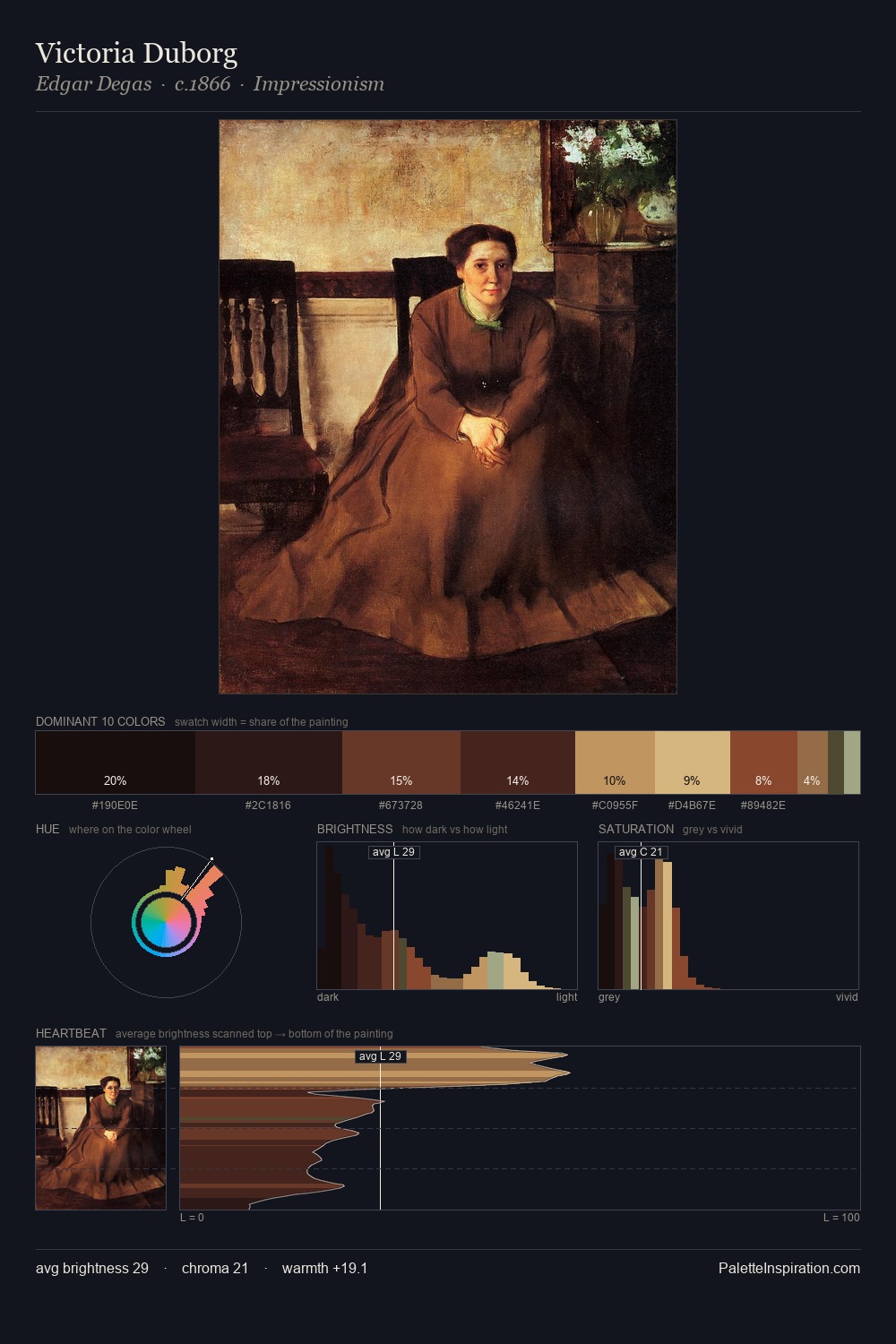Click the "L = 0" axis label

(x=192, y=1218)
